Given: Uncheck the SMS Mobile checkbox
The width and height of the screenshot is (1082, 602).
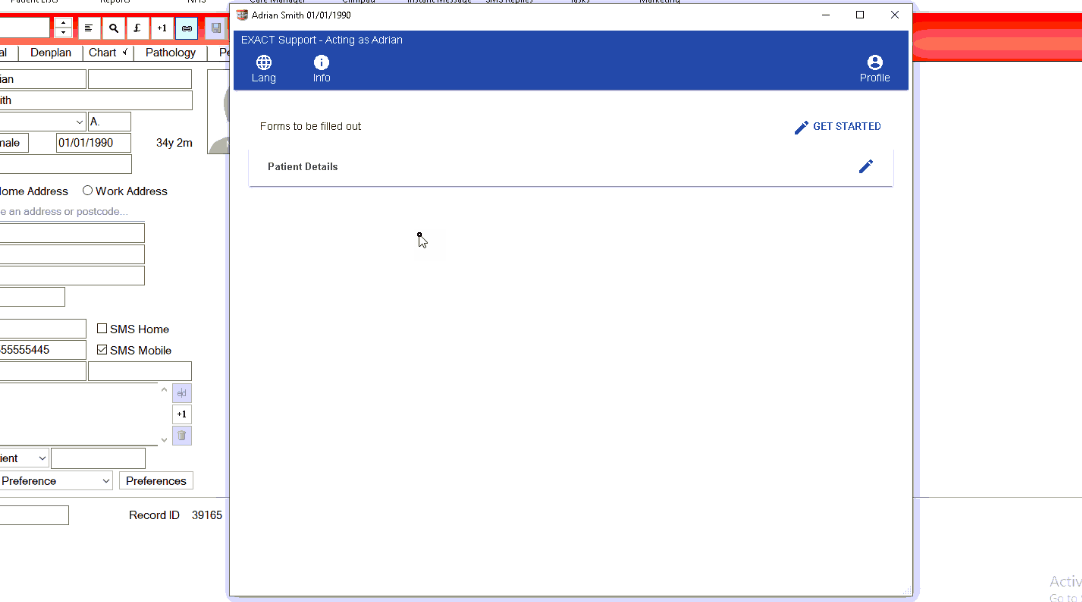Looking at the screenshot, I should [x=102, y=350].
